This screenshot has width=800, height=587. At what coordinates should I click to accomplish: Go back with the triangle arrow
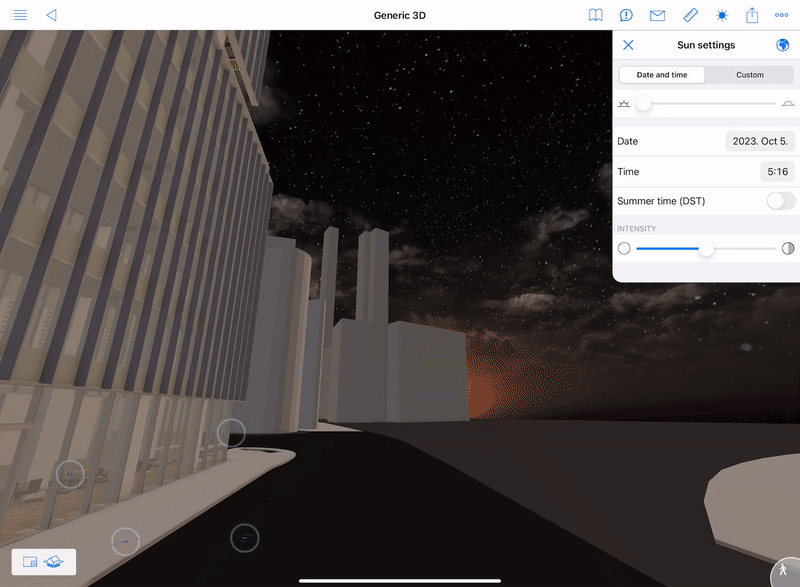pyautogui.click(x=51, y=15)
